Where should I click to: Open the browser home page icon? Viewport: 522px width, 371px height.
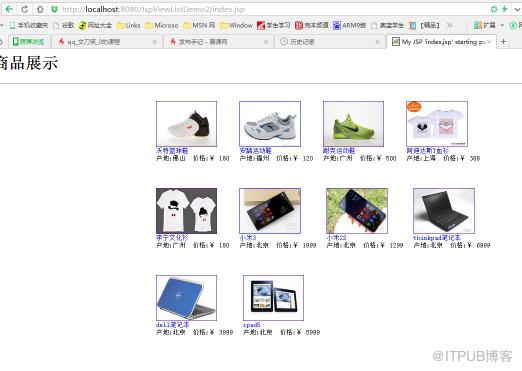40,9
